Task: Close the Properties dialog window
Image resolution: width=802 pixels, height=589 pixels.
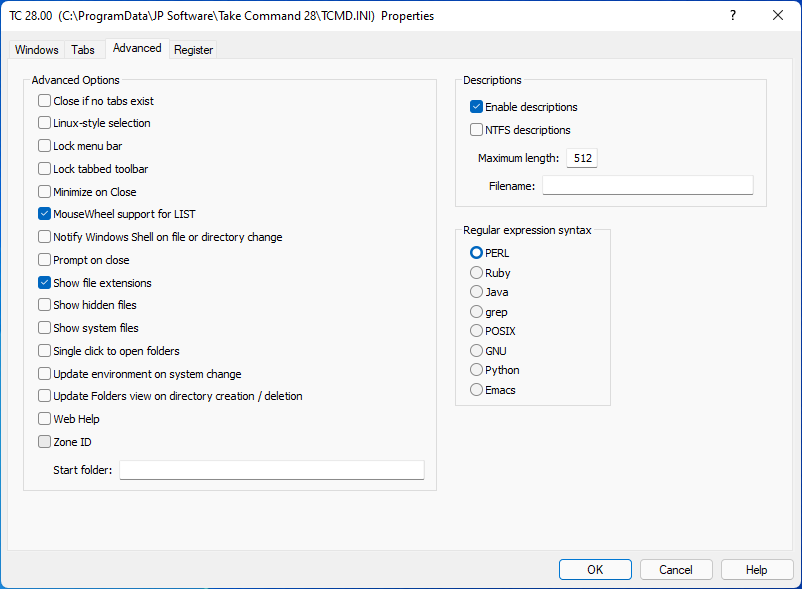Action: 778,15
